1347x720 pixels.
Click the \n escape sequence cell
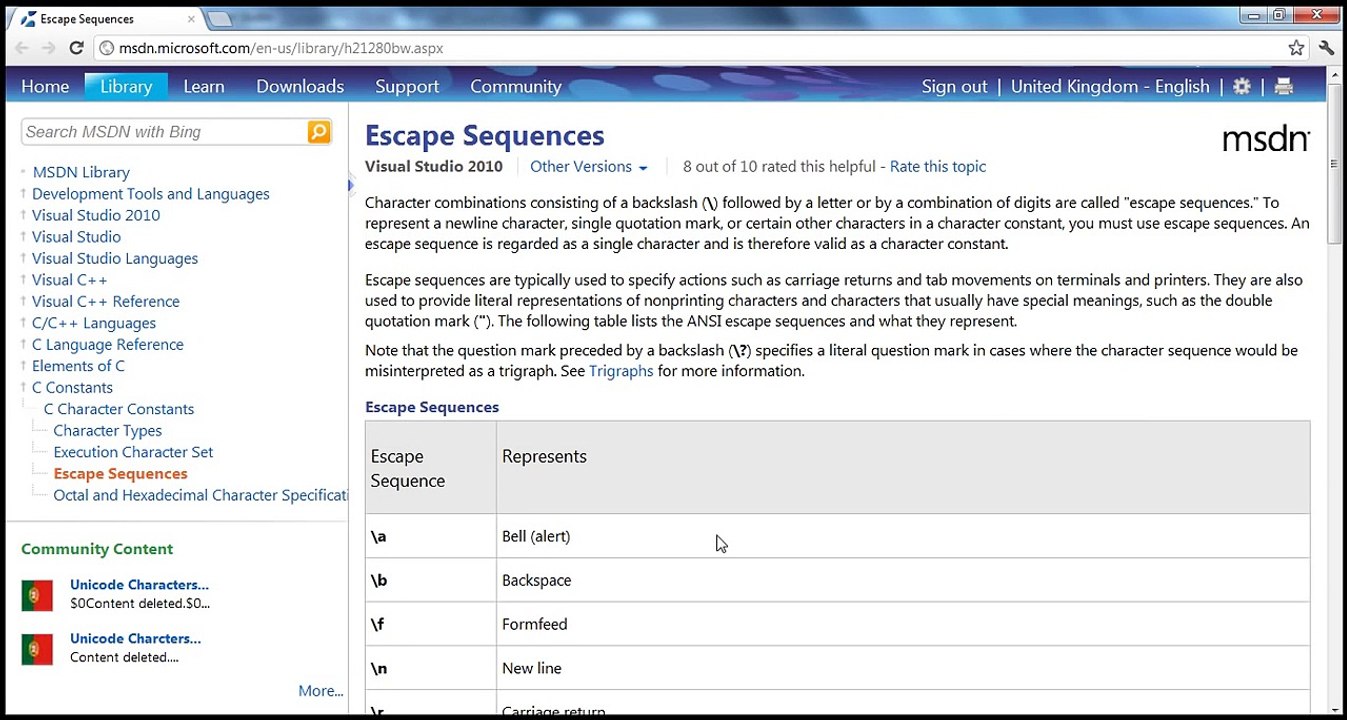[x=431, y=668]
